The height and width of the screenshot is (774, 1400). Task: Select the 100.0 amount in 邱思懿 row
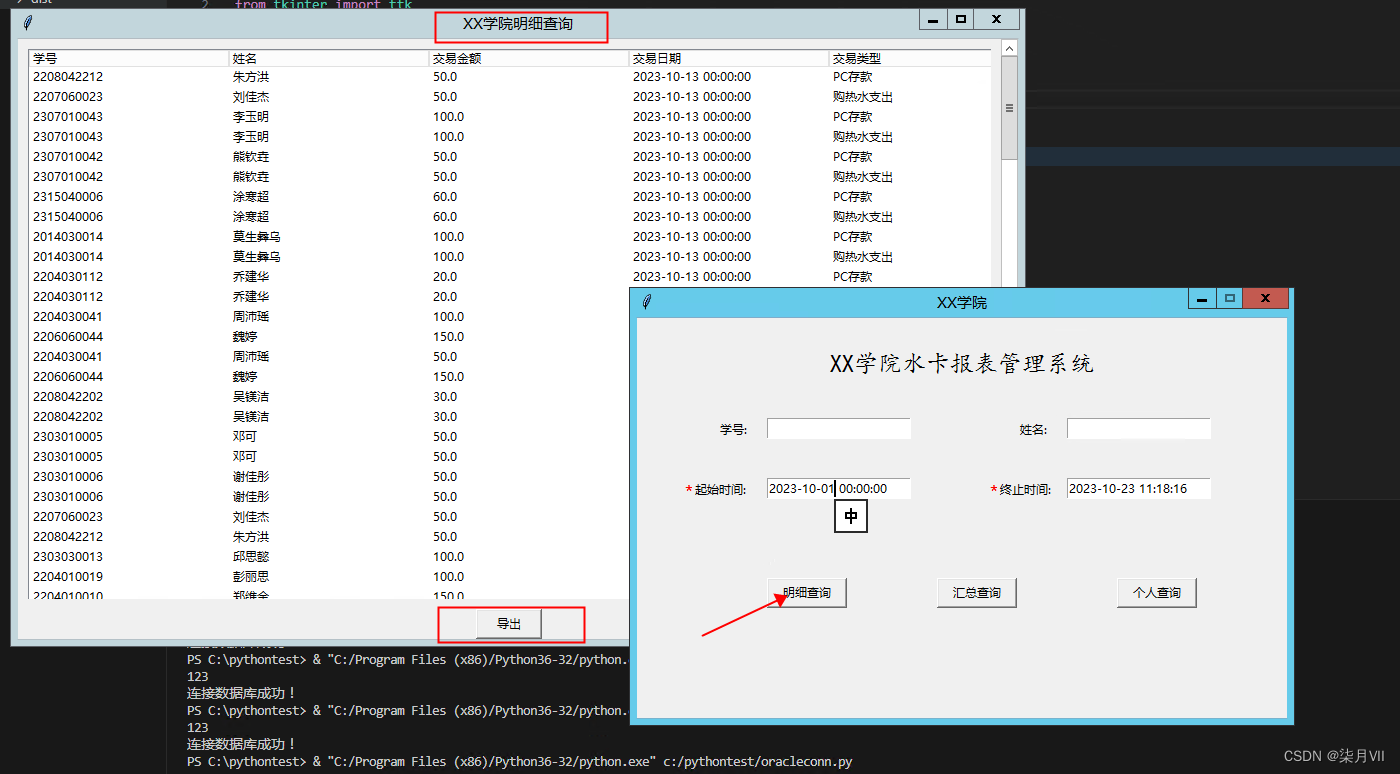(x=449, y=556)
